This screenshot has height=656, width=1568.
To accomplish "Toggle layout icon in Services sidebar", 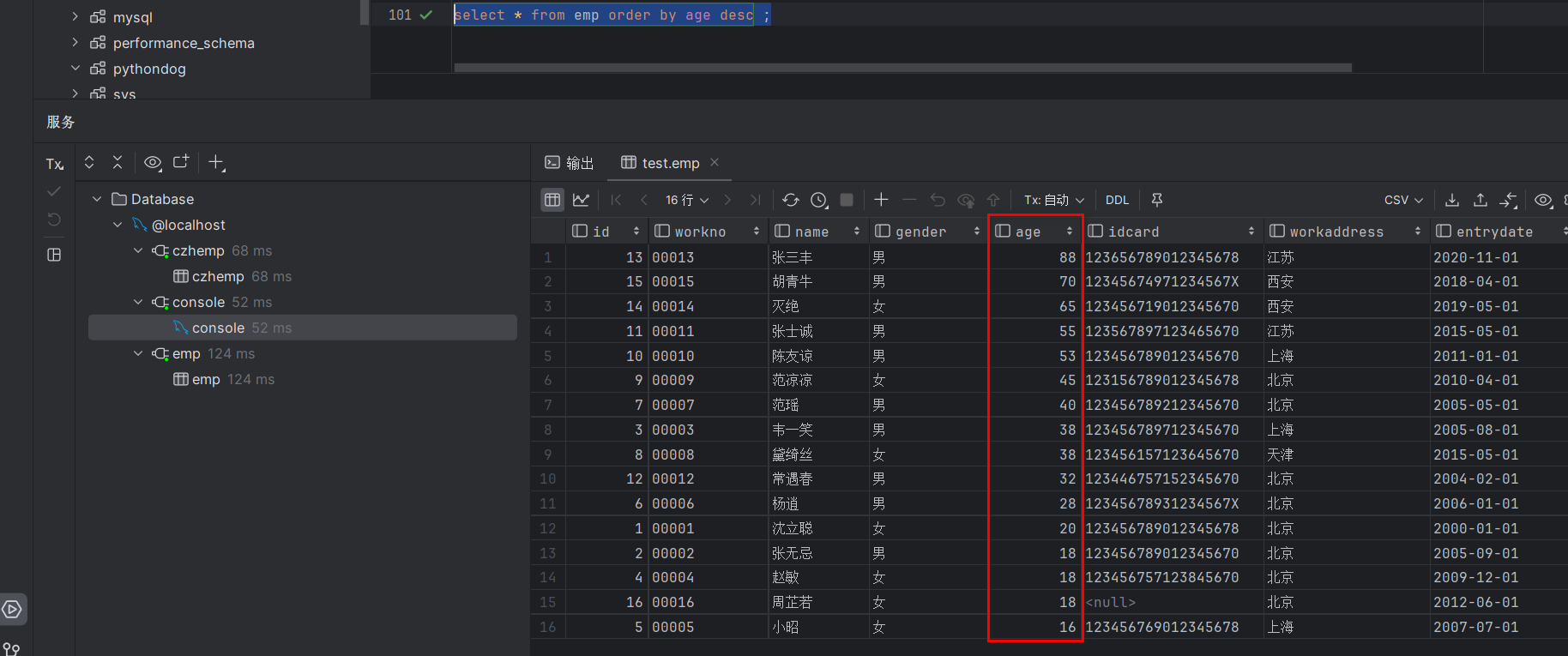I will (54, 255).
